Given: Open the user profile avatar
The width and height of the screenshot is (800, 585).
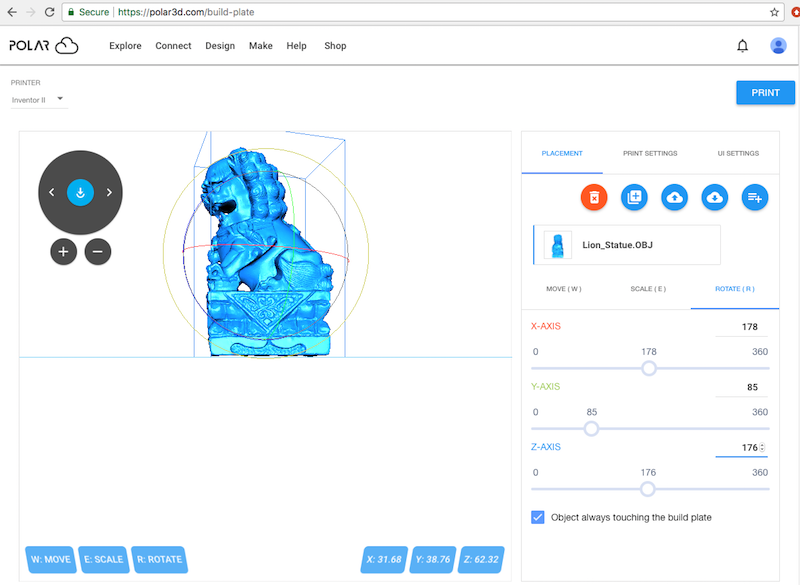Looking at the screenshot, I should coord(778,46).
